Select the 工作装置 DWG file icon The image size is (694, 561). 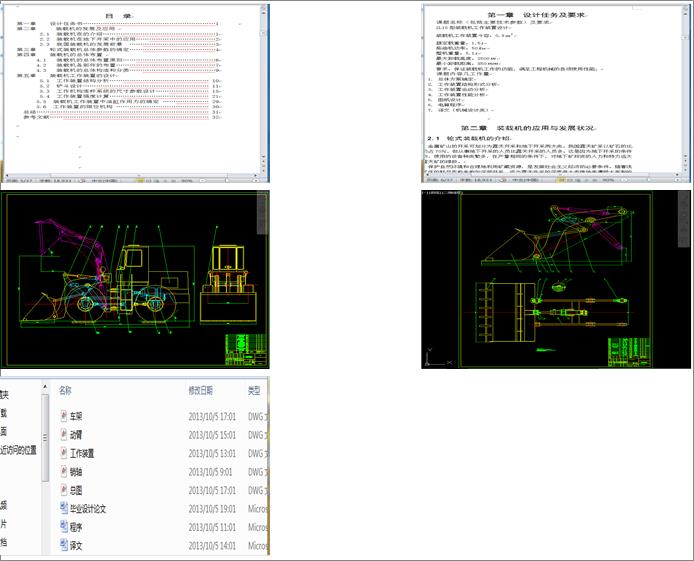(64, 453)
